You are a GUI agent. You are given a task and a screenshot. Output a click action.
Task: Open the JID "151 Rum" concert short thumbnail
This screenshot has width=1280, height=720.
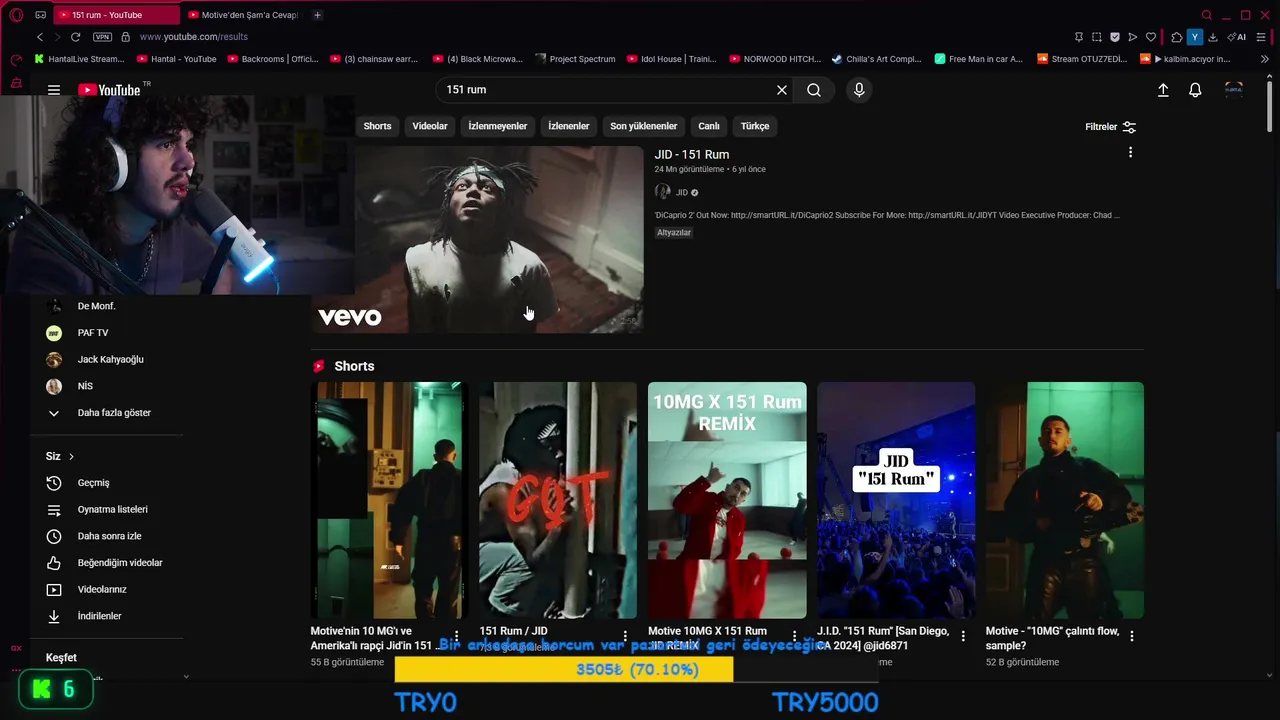(x=896, y=500)
